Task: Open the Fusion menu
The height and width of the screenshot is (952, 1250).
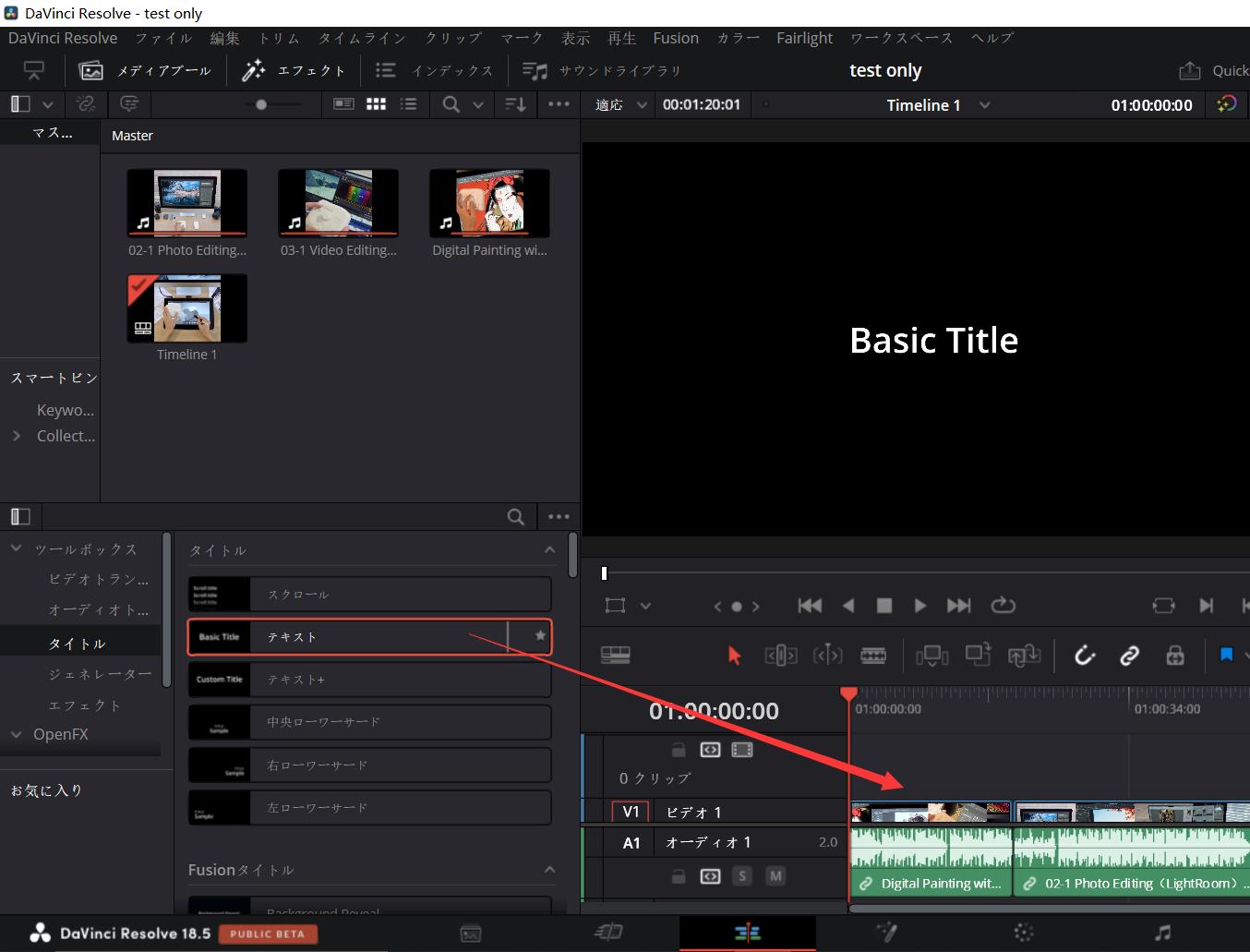Action: pos(676,38)
